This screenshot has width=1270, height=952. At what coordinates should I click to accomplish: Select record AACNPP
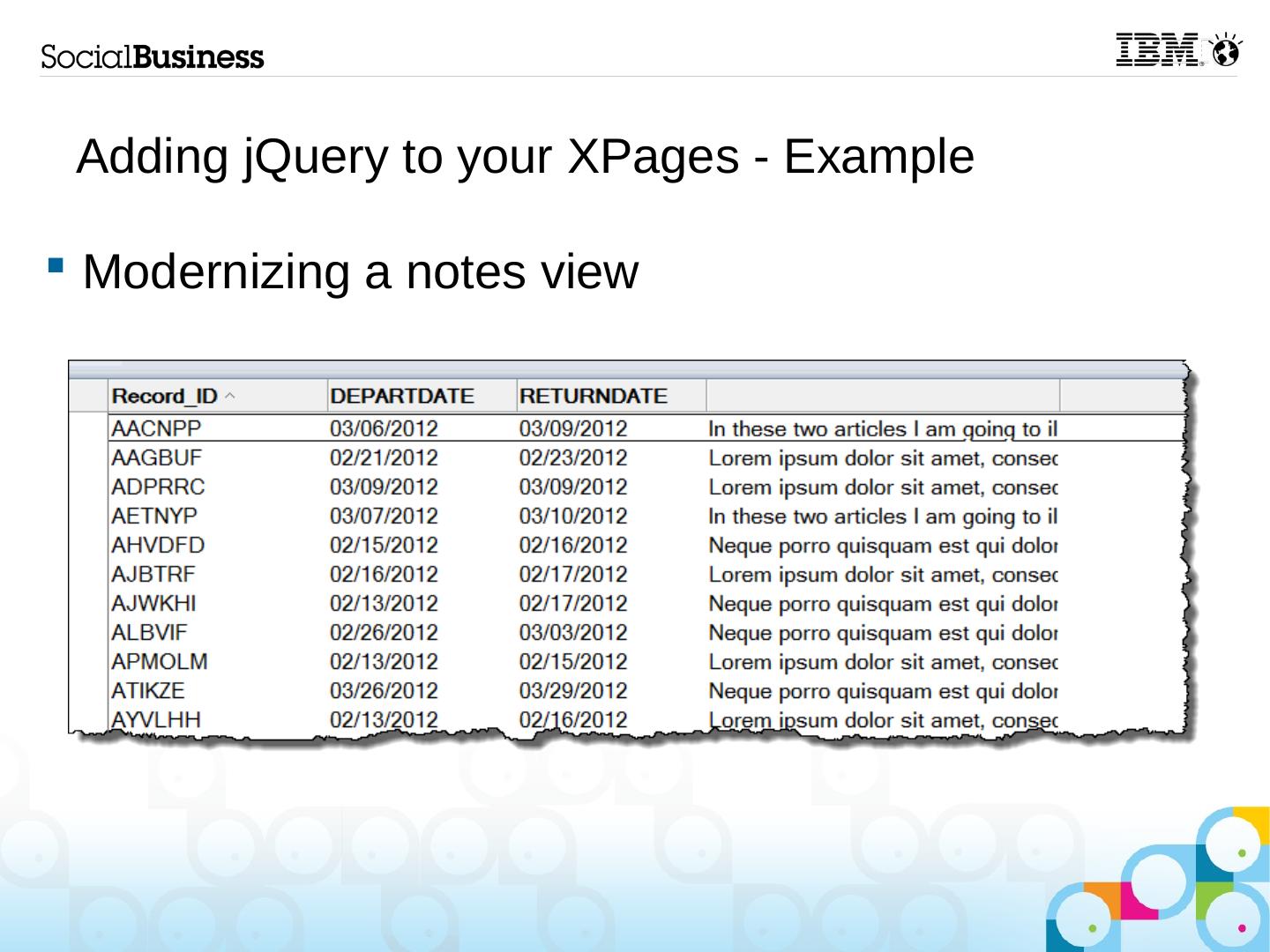[156, 428]
